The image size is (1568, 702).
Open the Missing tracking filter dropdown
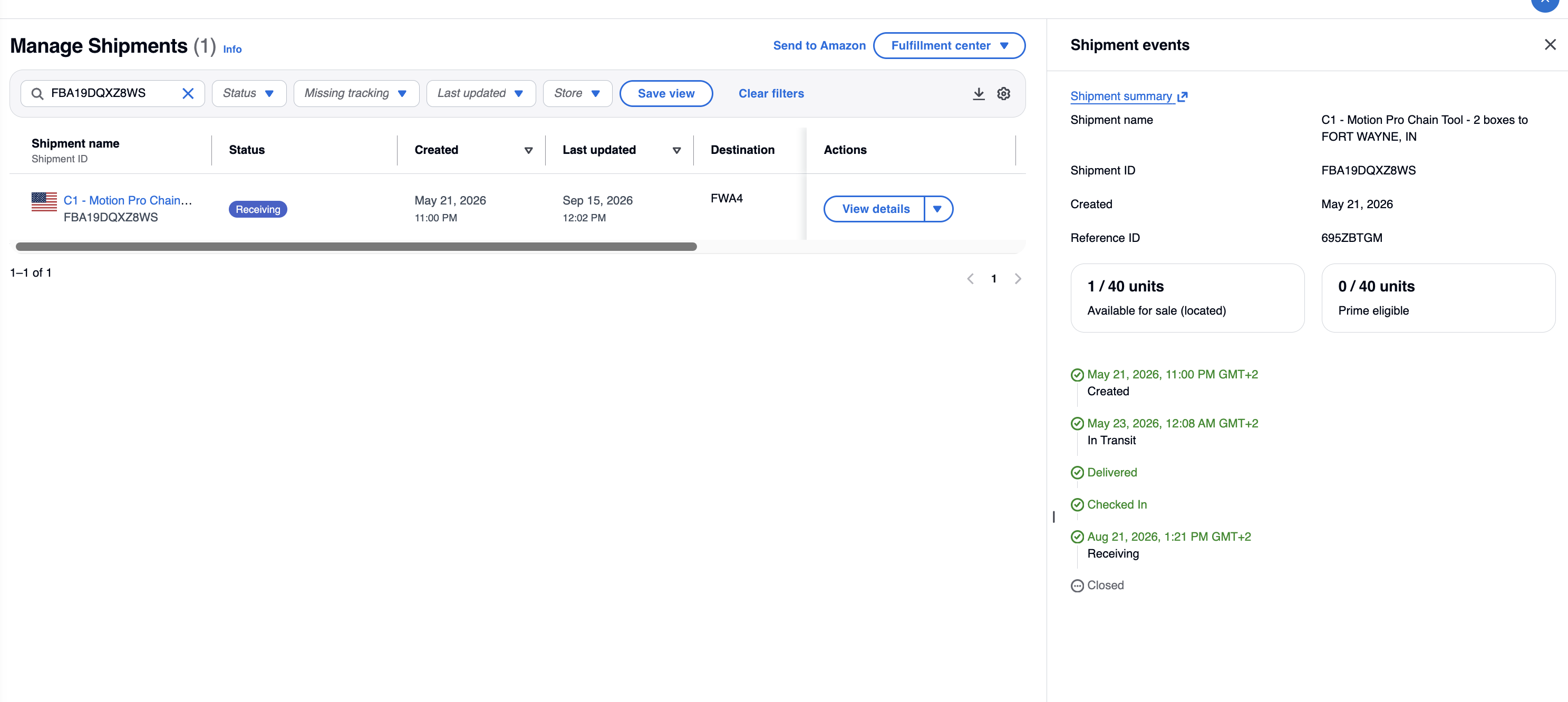(356, 93)
